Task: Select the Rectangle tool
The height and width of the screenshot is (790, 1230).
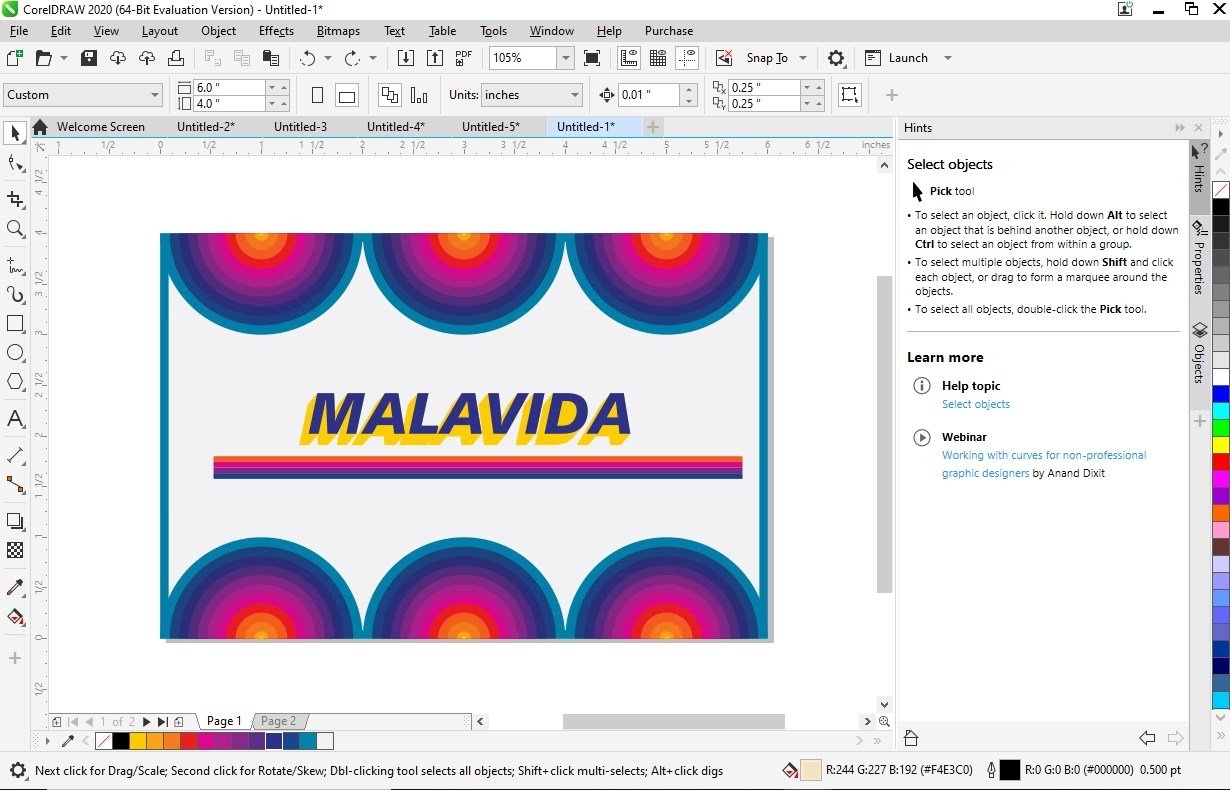Action: point(15,323)
